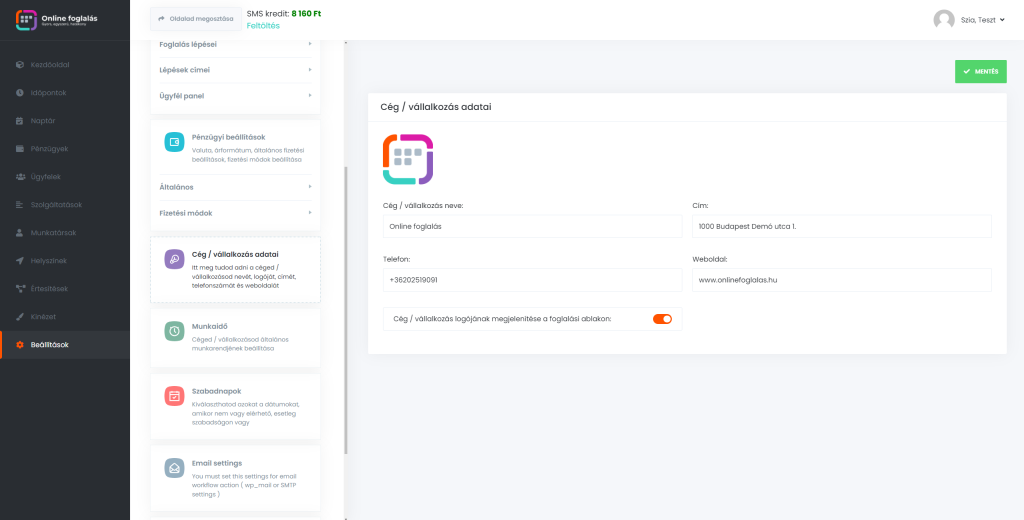
Task: Click the Pénzügyi beállítások wallet icon
Action: (x=174, y=142)
